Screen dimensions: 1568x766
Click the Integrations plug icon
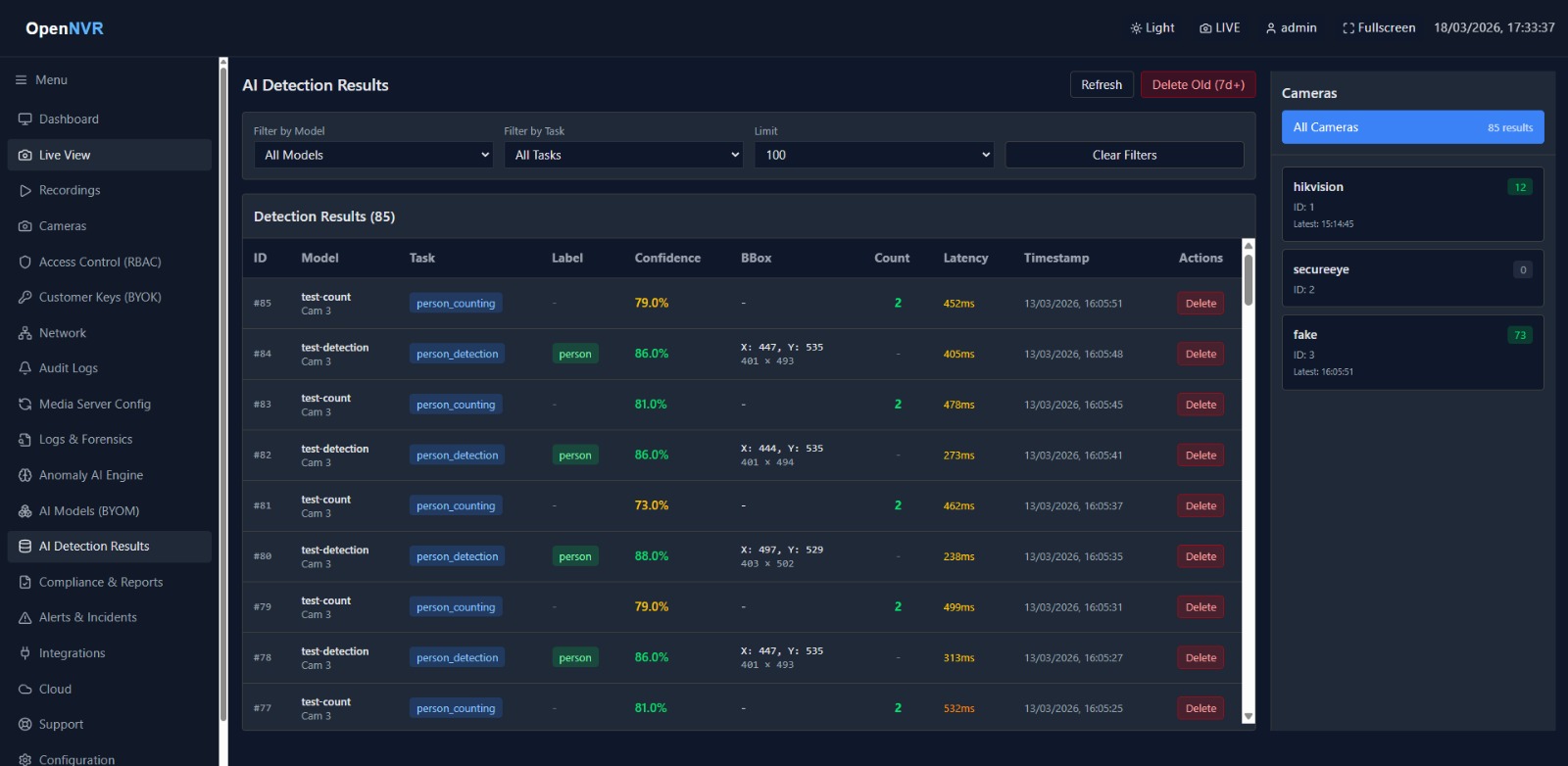tap(25, 653)
